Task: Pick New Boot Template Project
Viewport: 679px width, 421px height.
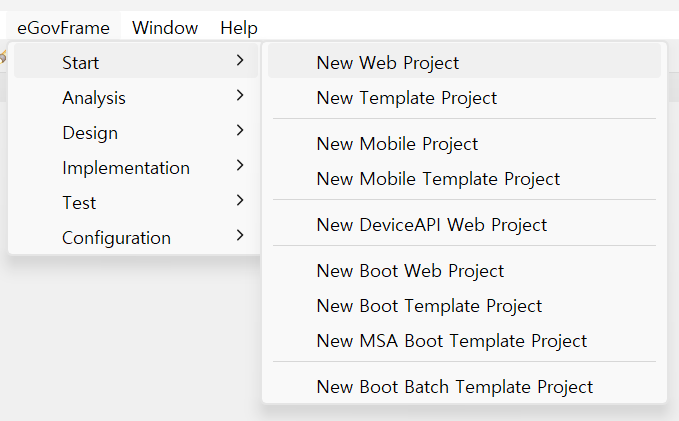Action: click(429, 306)
